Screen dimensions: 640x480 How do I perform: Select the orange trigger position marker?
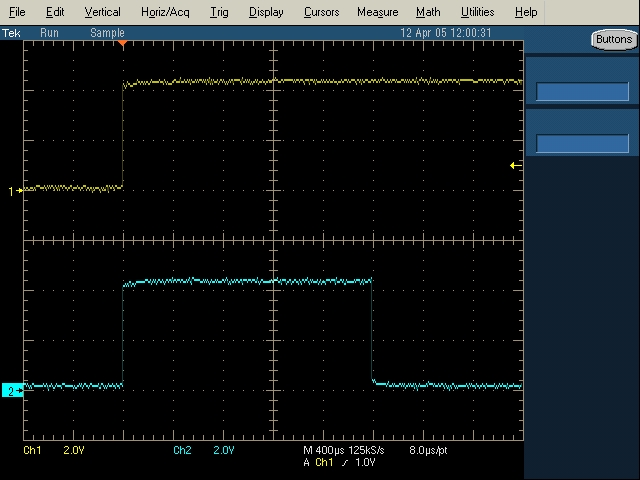(x=122, y=44)
